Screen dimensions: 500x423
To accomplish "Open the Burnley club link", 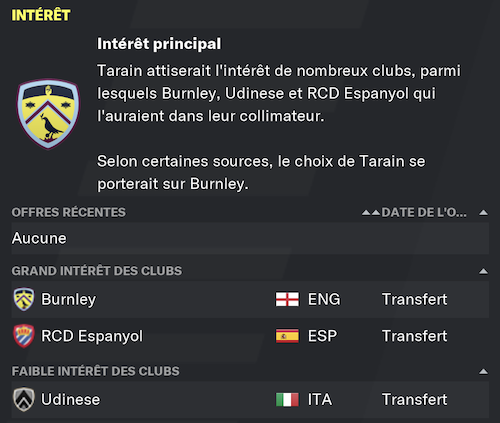I will (x=68, y=299).
